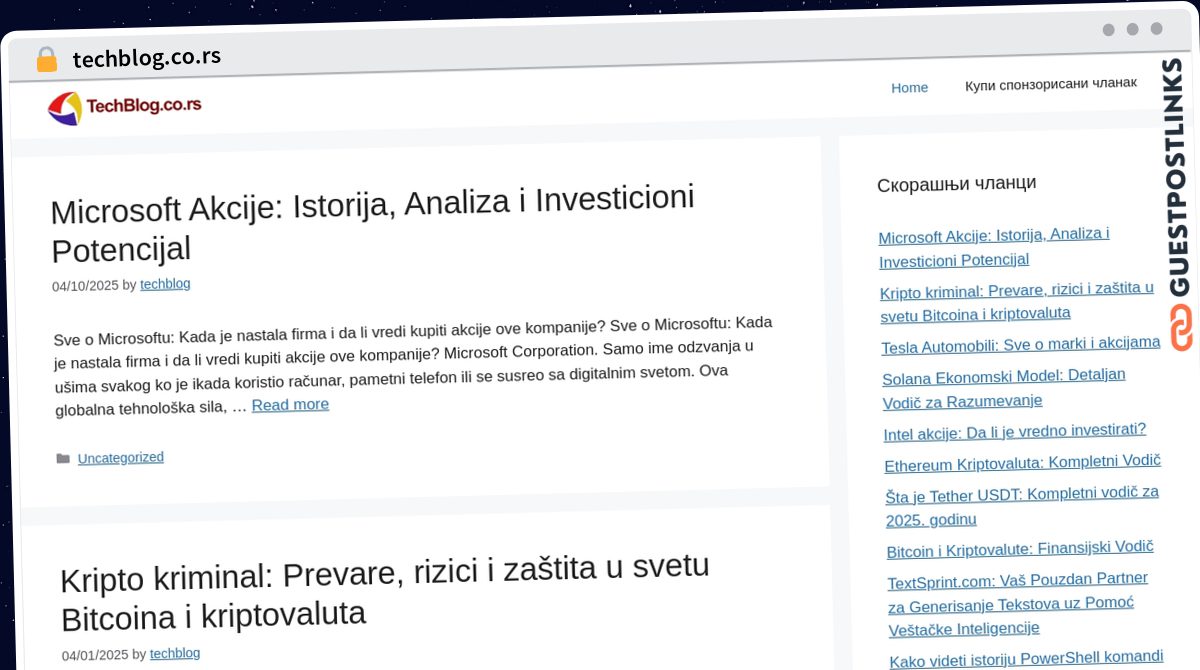This screenshot has height=670, width=1200.
Task: Open sidebar link Tesla Automobili
Action: [1021, 345]
